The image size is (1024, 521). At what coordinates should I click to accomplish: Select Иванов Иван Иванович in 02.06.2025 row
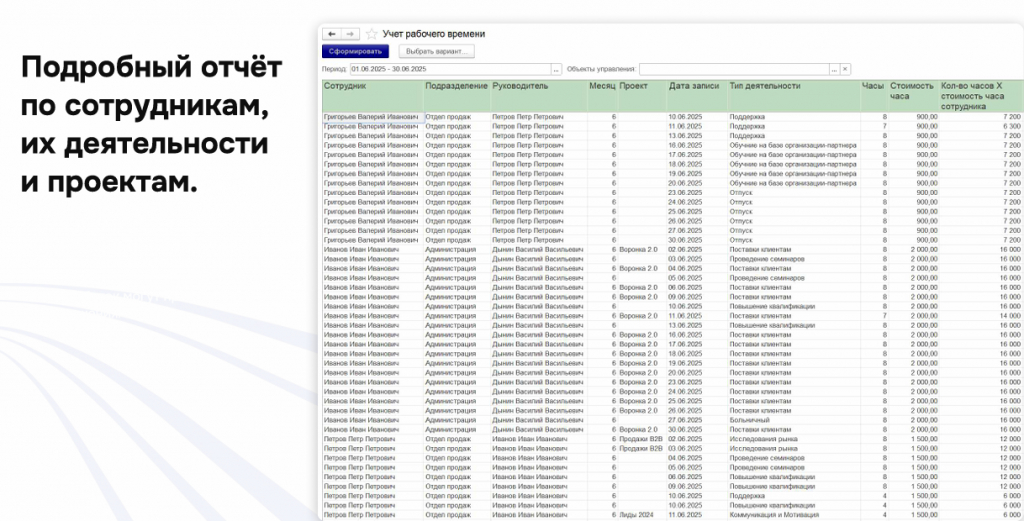[x=361, y=249]
